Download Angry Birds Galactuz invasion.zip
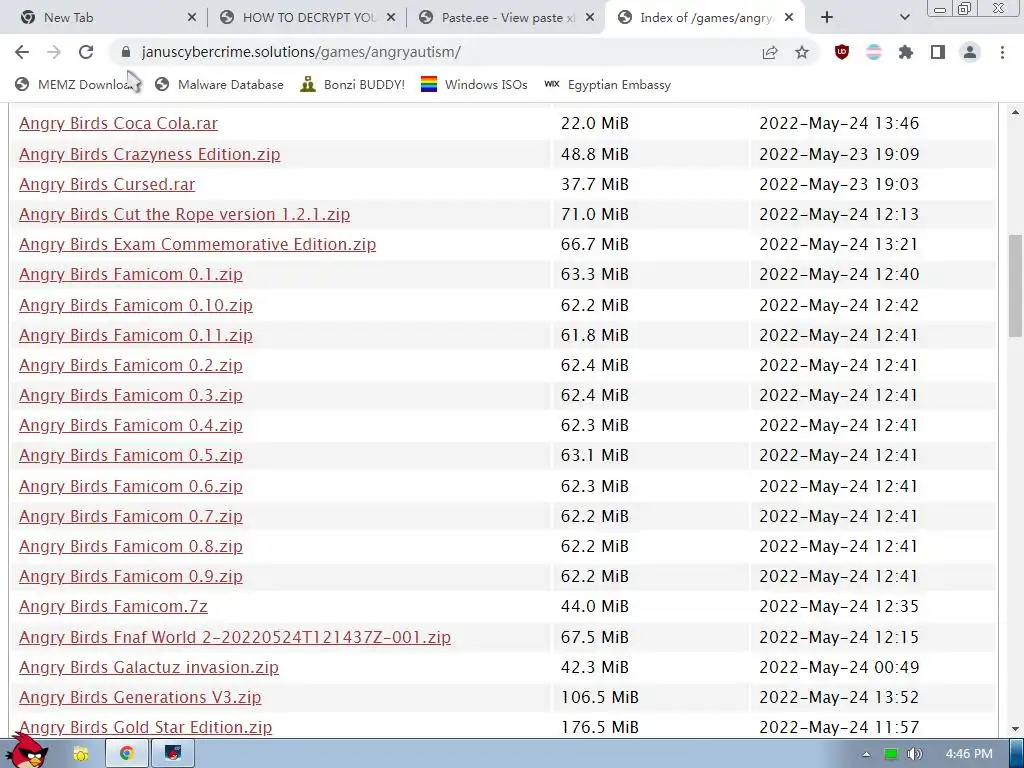Image resolution: width=1024 pixels, height=768 pixels. tap(149, 667)
